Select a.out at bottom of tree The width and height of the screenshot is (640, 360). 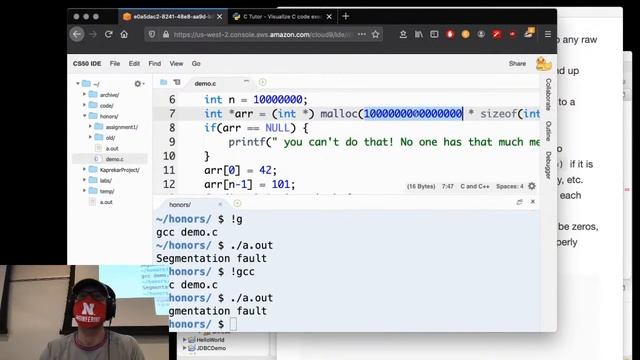106,202
